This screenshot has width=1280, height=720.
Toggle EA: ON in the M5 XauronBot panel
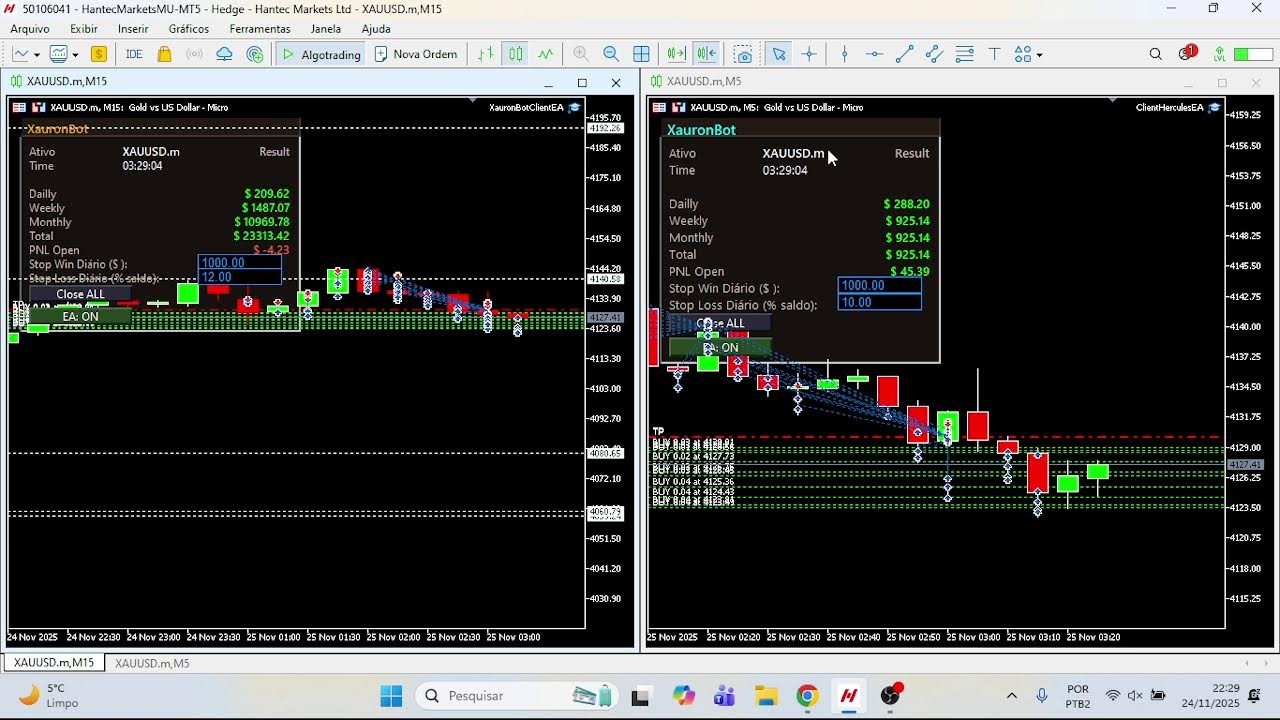(x=720, y=347)
